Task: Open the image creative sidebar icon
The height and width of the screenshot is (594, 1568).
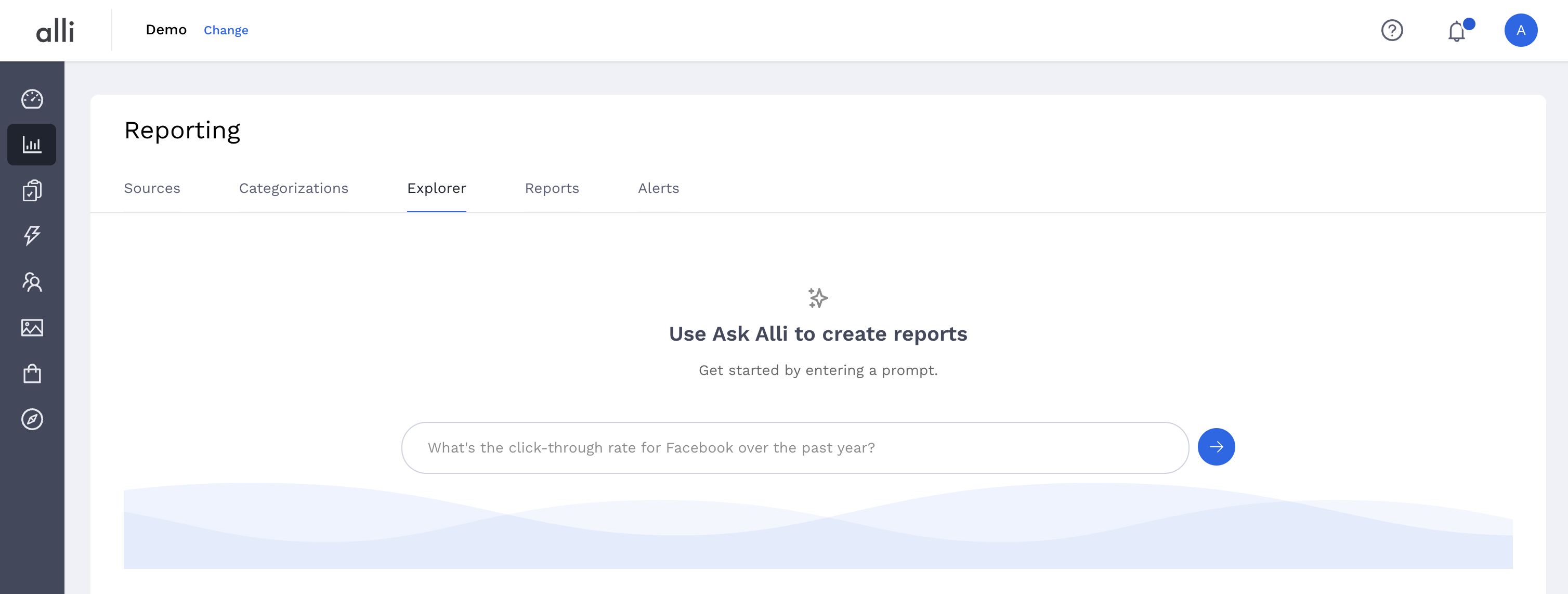Action: click(x=32, y=327)
